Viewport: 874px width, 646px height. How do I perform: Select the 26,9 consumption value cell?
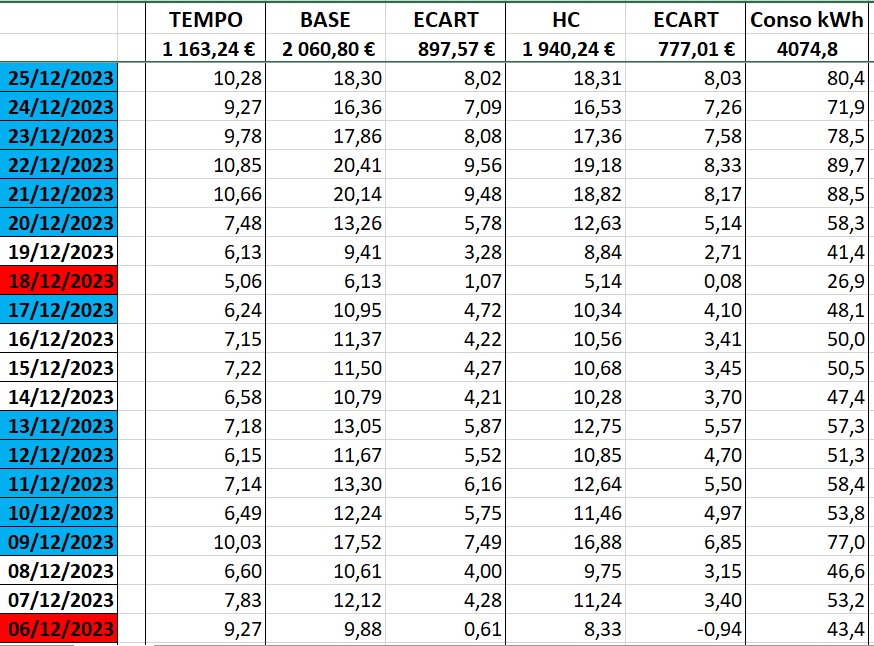806,281
